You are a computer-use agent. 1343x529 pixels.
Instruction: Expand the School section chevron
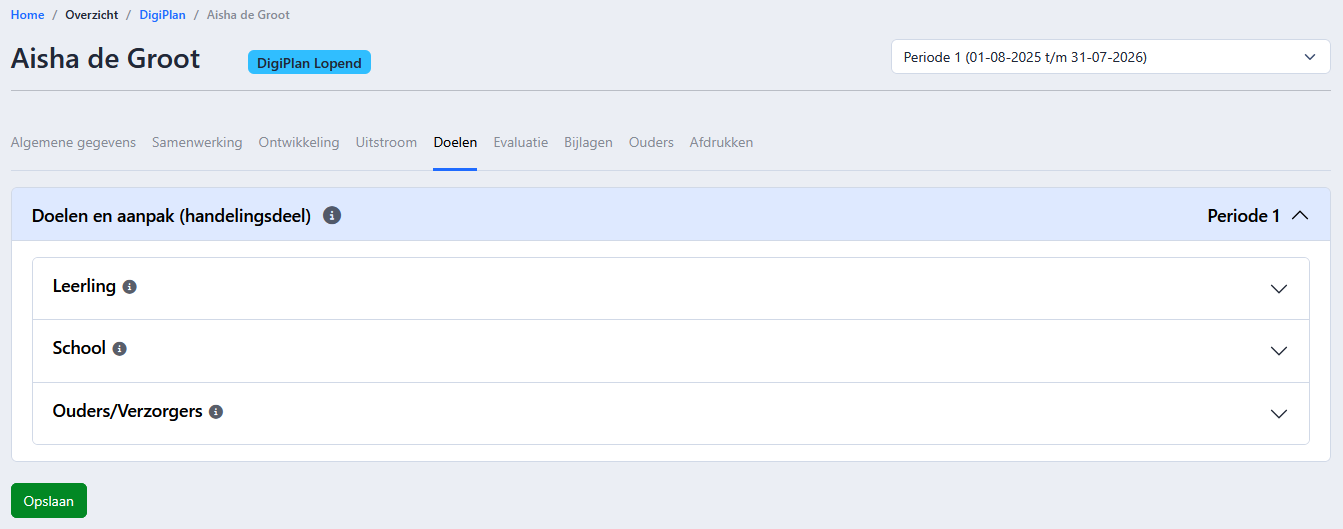coord(1278,351)
